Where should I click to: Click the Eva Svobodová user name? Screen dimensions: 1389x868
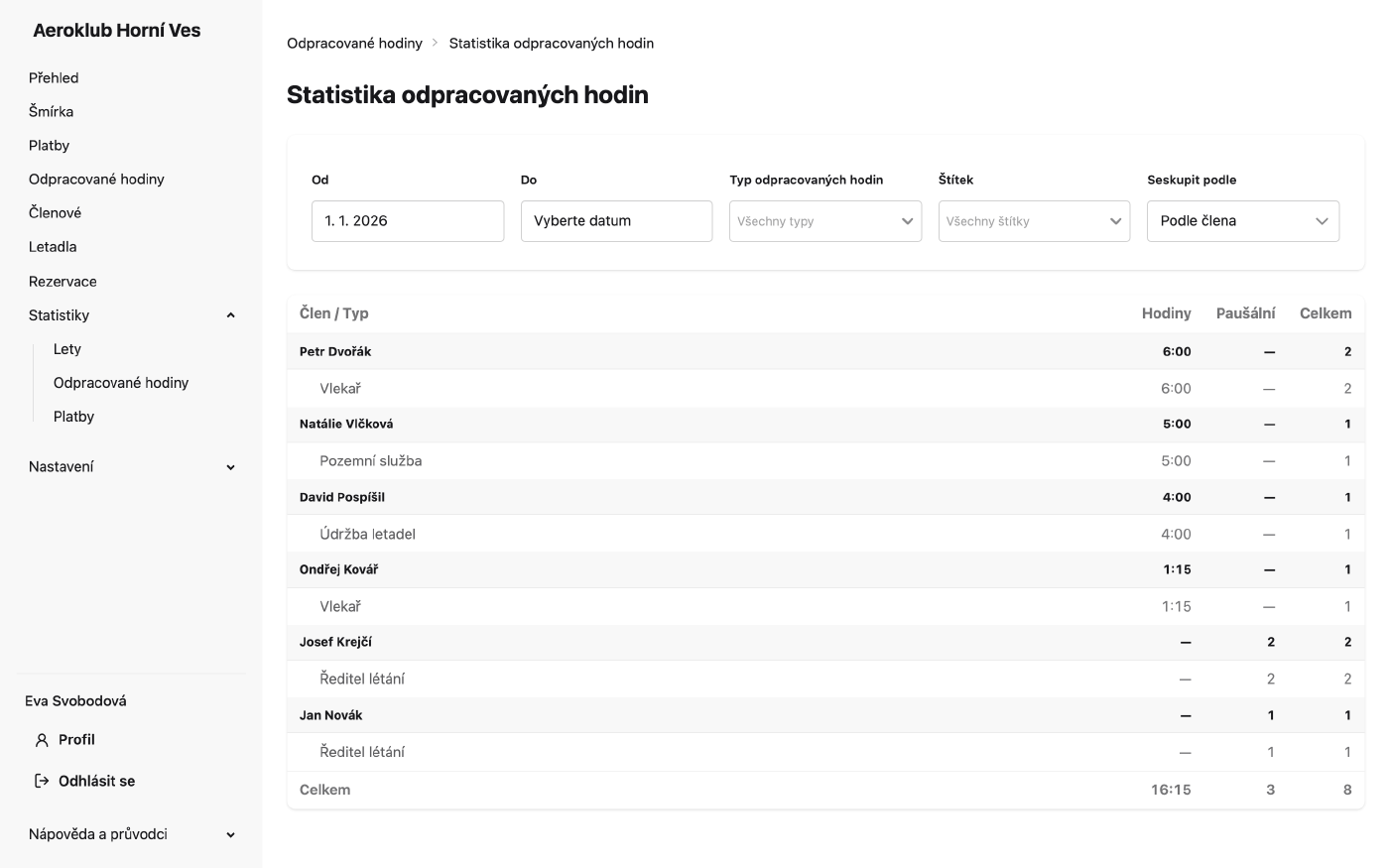[75, 701]
